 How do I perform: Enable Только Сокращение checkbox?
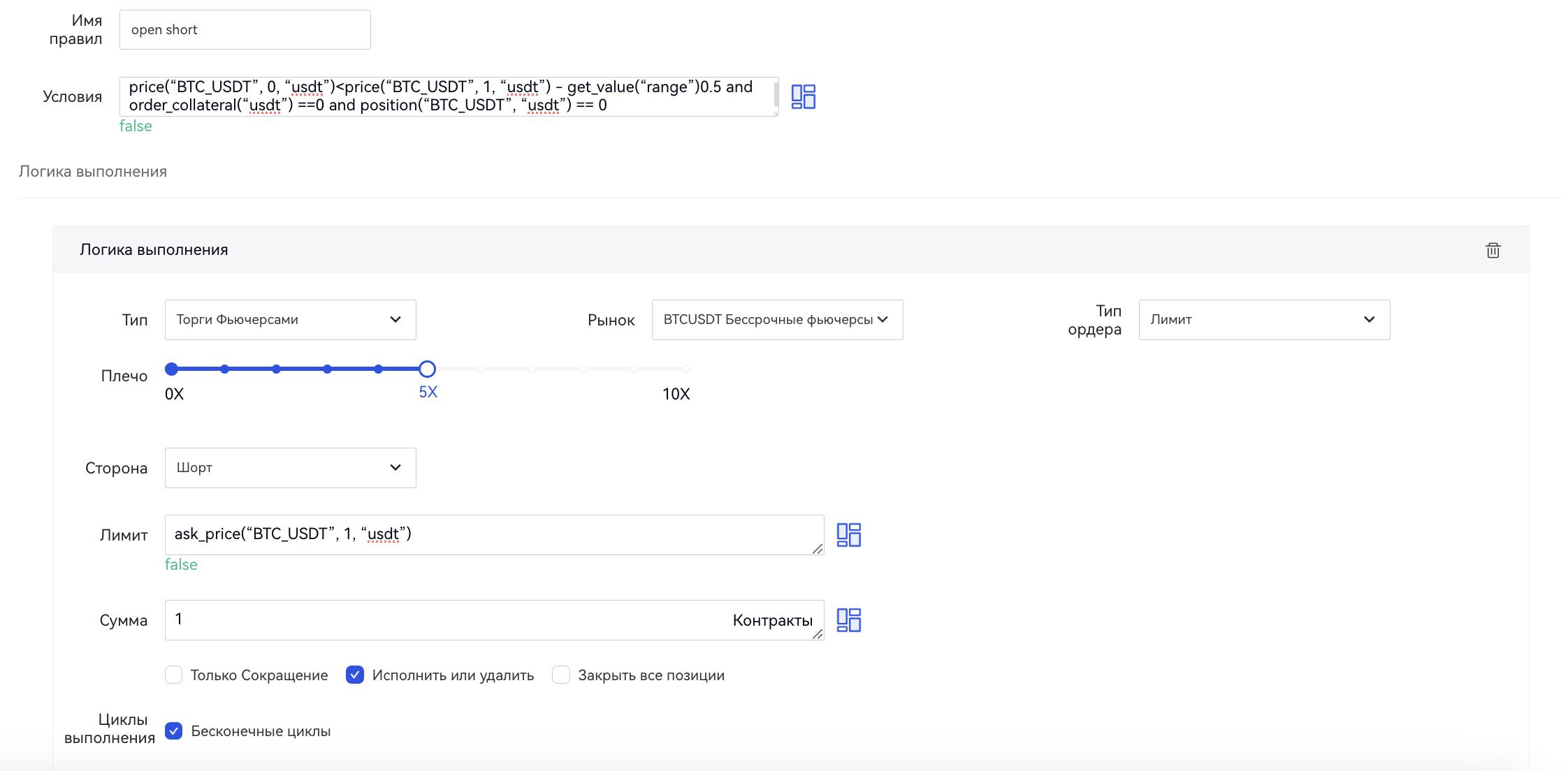coord(174,675)
